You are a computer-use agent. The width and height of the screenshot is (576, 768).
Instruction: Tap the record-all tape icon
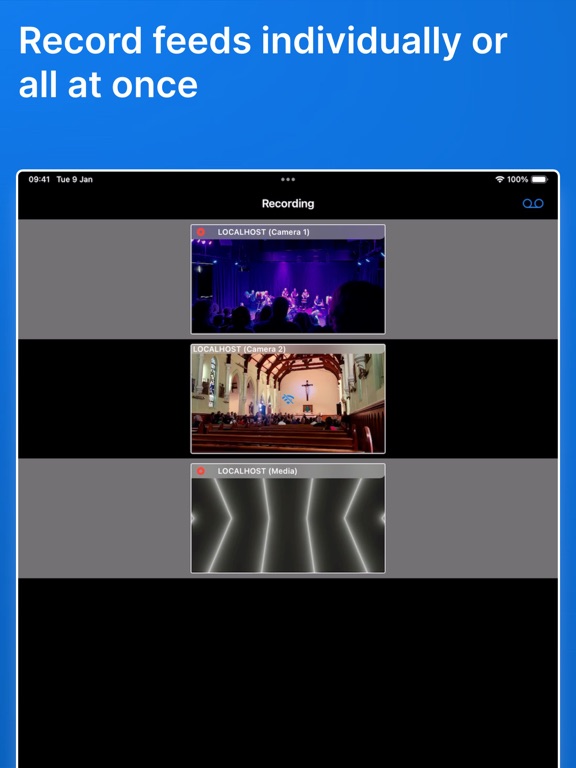[x=533, y=203]
